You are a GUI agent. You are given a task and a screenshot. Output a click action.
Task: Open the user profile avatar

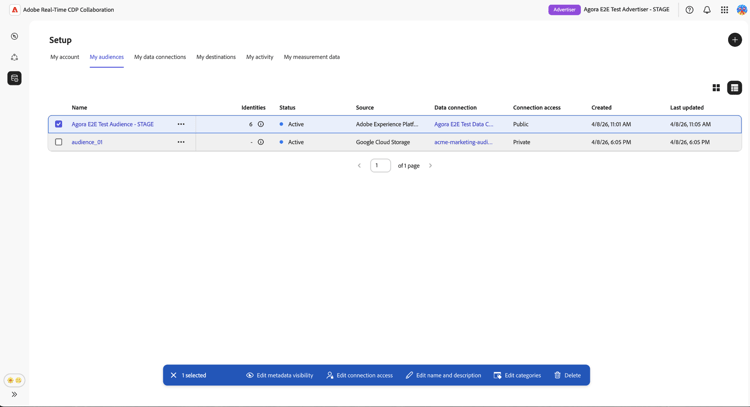(x=742, y=10)
